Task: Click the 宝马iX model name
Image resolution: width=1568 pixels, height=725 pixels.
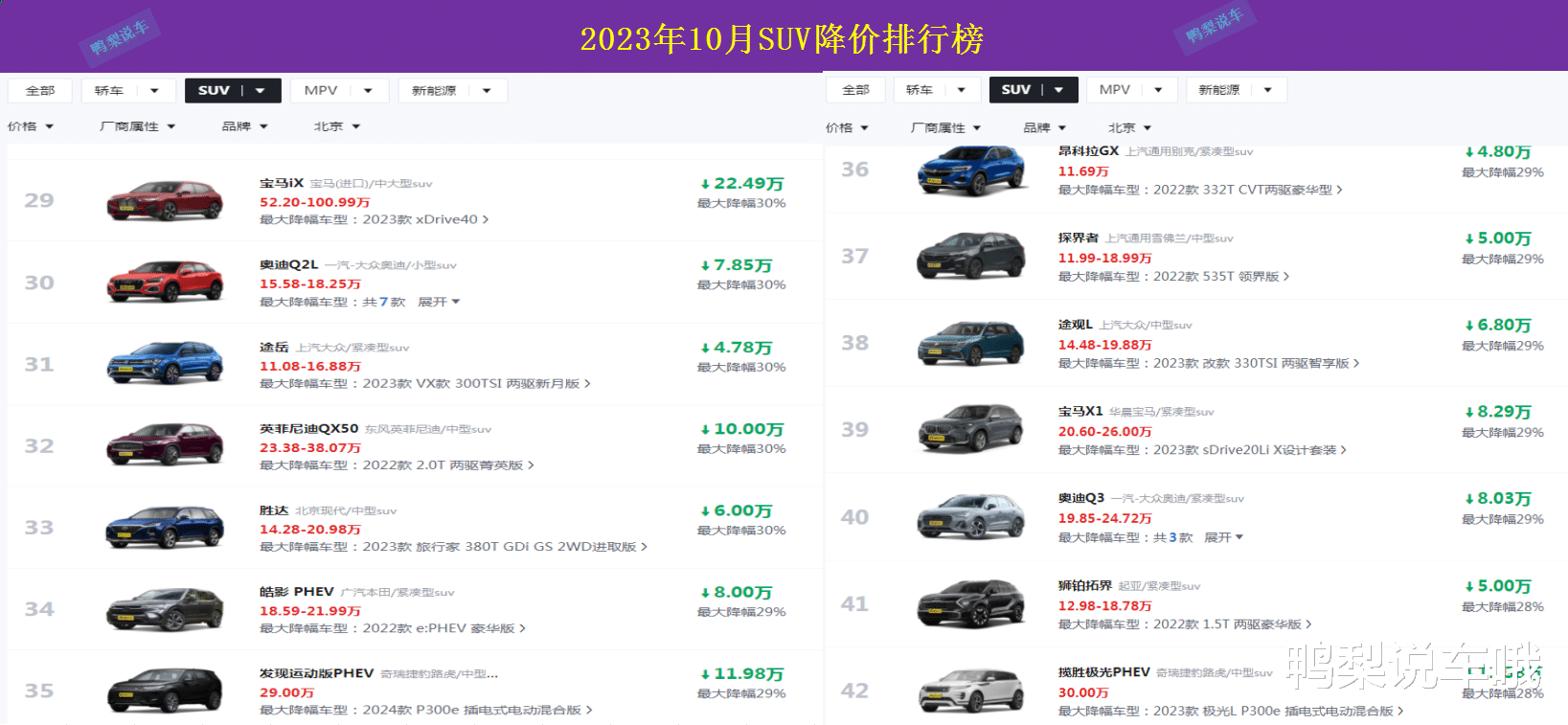Action: point(282,183)
